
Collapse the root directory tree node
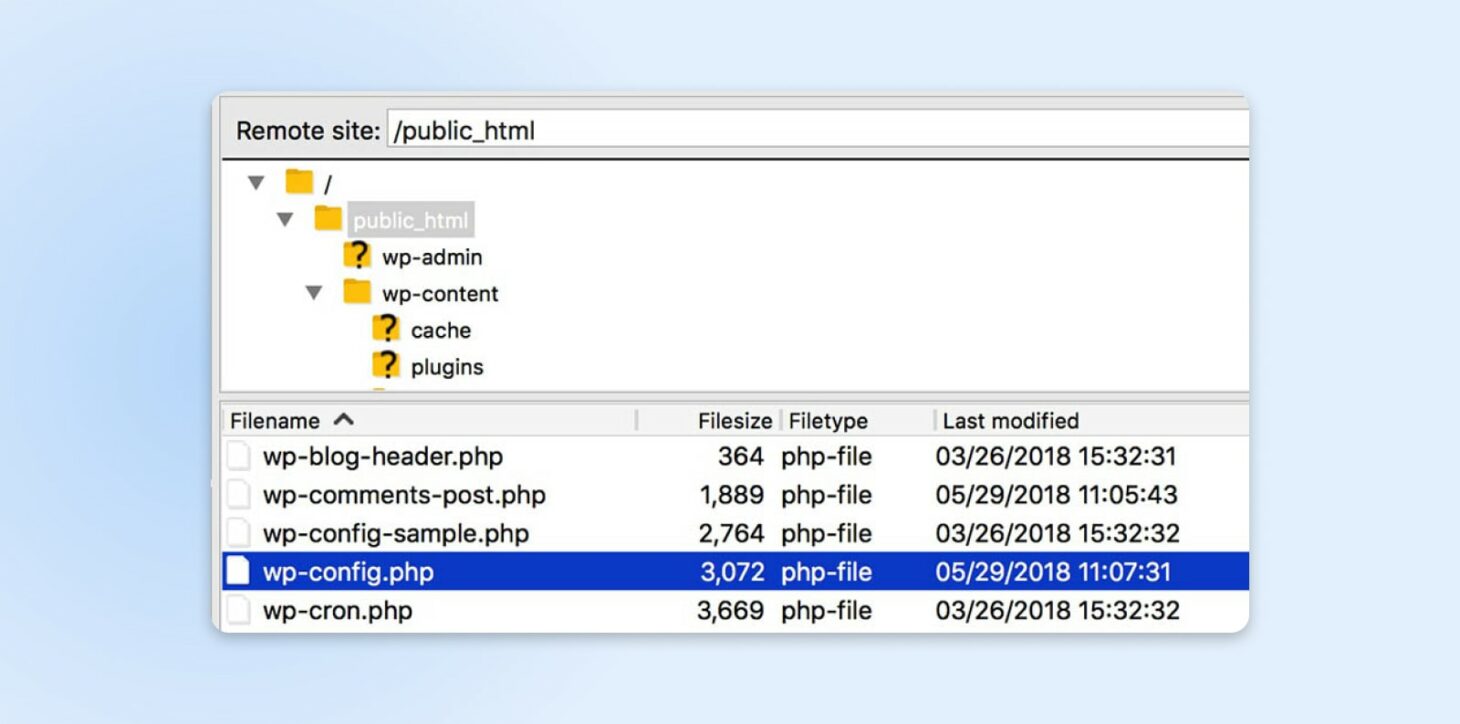click(x=256, y=182)
